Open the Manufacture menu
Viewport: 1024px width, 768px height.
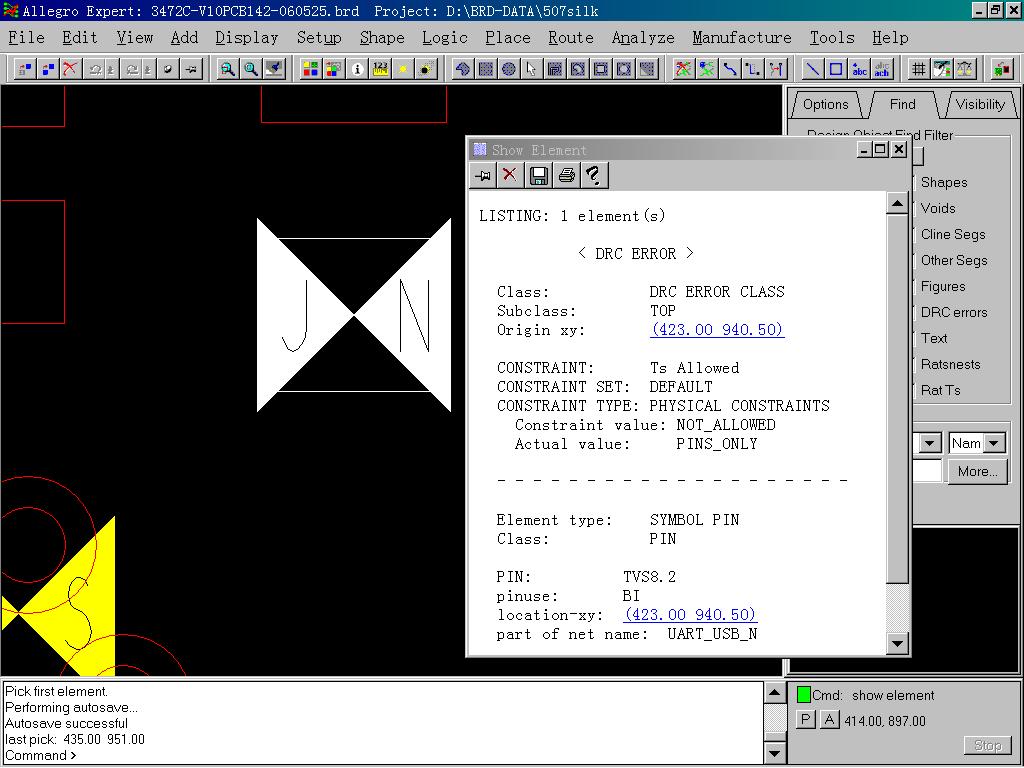[x=742, y=38]
